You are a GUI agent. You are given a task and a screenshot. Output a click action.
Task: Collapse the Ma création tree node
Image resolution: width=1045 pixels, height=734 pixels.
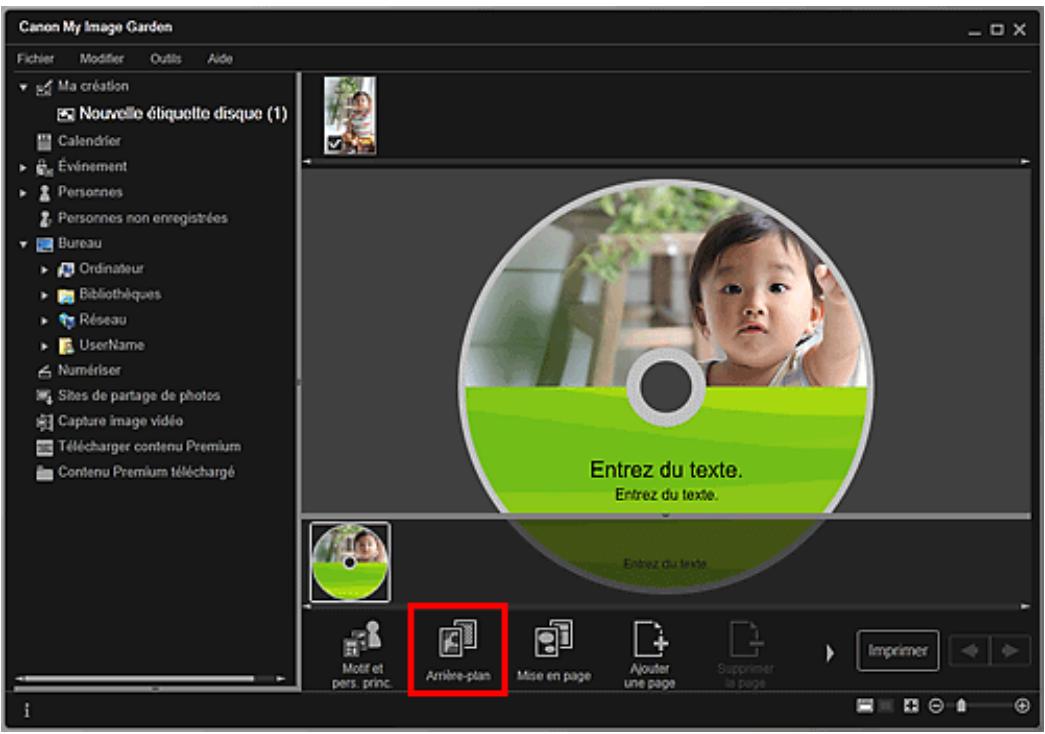tap(22, 87)
